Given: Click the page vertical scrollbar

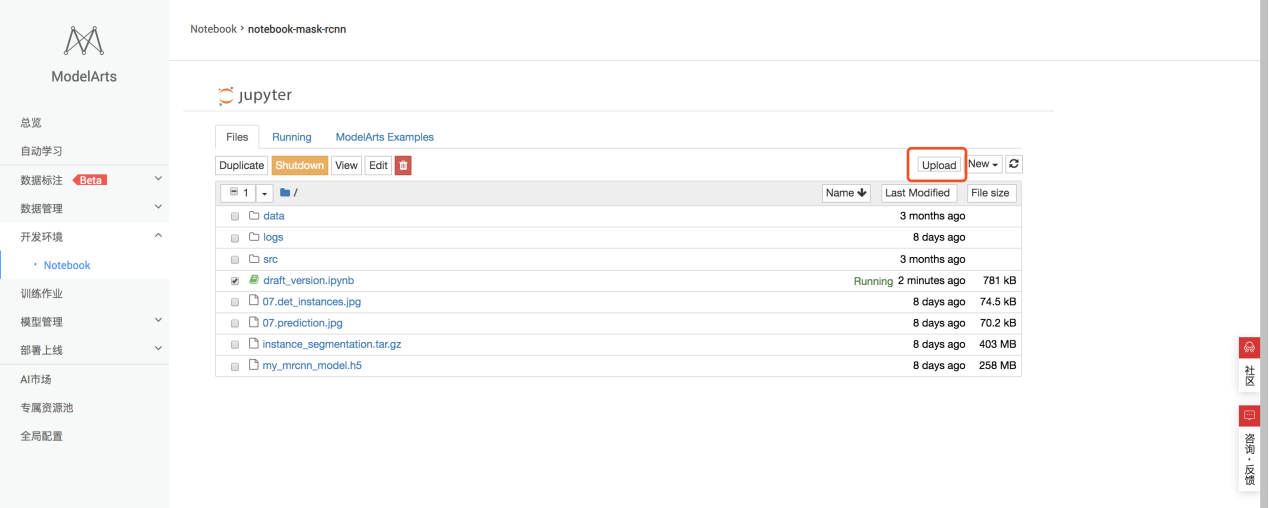Looking at the screenshot, I should [x=1264, y=254].
